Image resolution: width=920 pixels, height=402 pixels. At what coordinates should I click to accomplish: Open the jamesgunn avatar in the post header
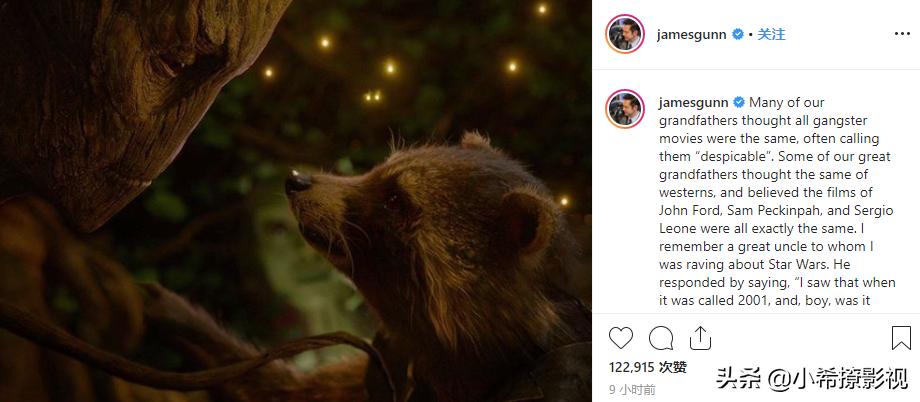(x=625, y=35)
